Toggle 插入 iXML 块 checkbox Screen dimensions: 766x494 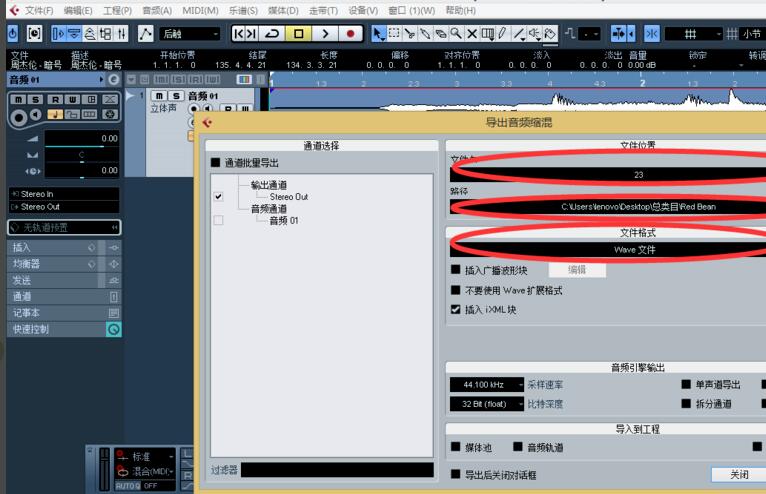pyautogui.click(x=455, y=309)
